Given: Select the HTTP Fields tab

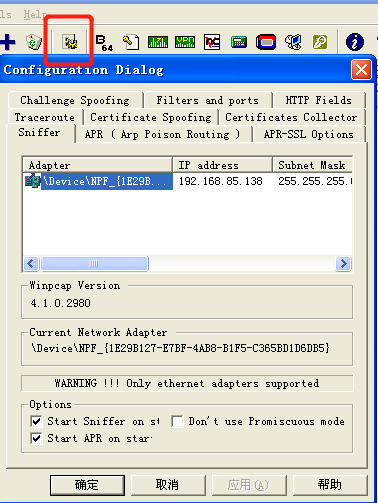Looking at the screenshot, I should point(319,100).
